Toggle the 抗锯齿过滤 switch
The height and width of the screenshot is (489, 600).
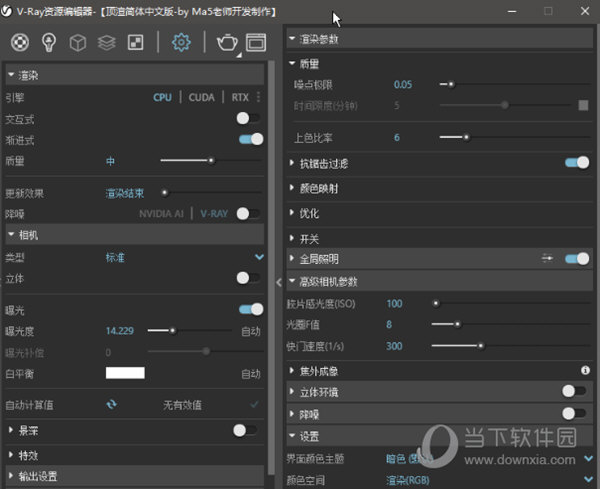(577, 163)
